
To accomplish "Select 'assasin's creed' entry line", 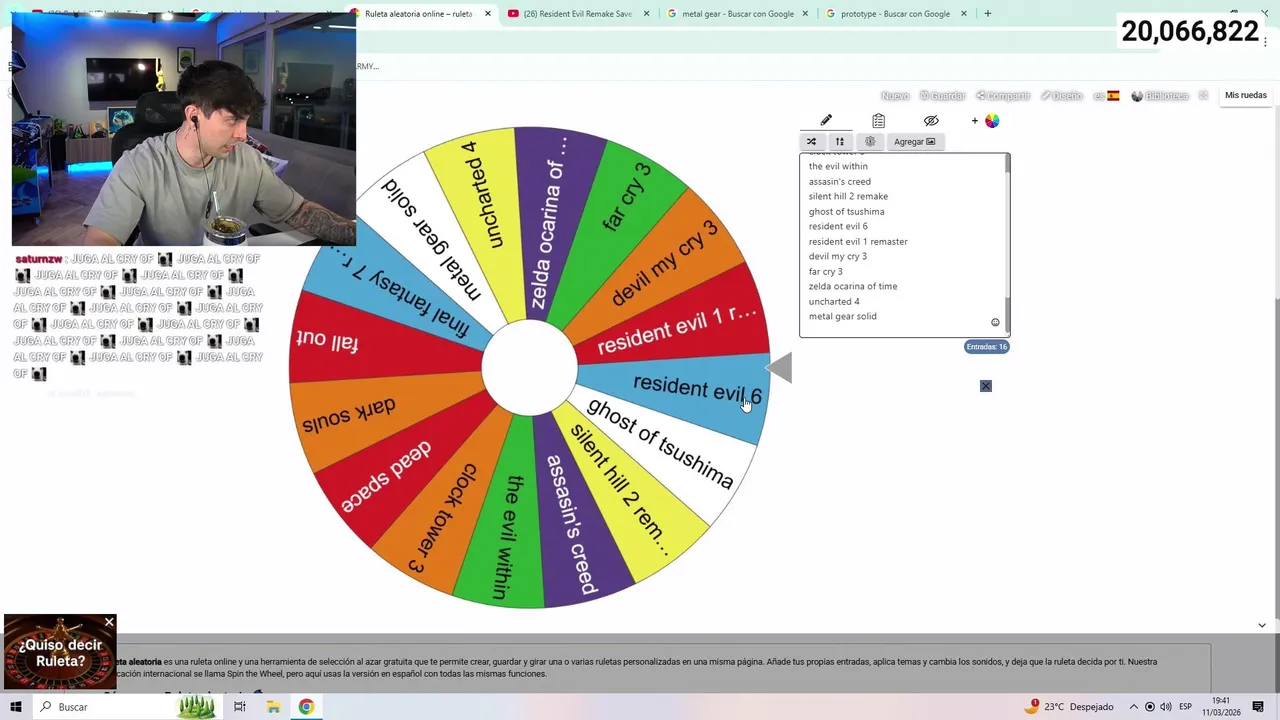I will pyautogui.click(x=839, y=181).
